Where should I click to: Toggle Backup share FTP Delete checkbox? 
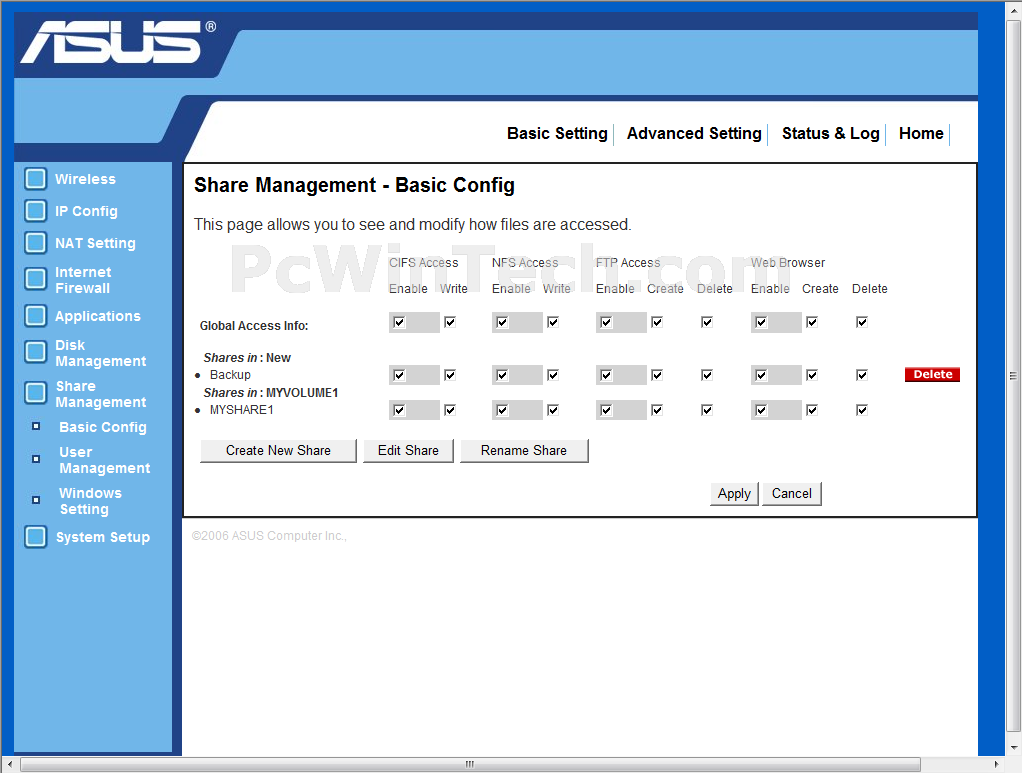(707, 375)
